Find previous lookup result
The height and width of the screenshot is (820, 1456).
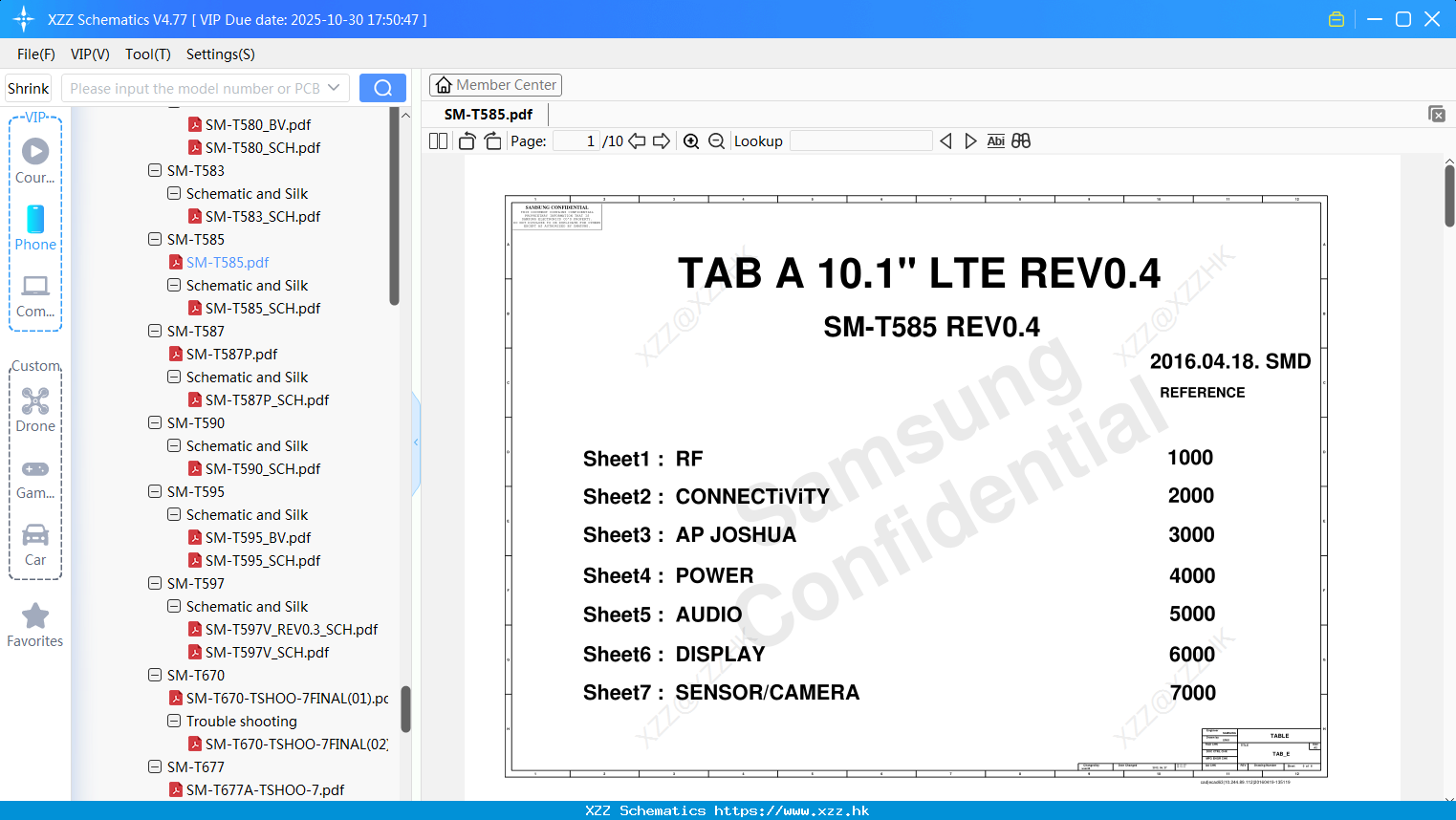tap(945, 140)
